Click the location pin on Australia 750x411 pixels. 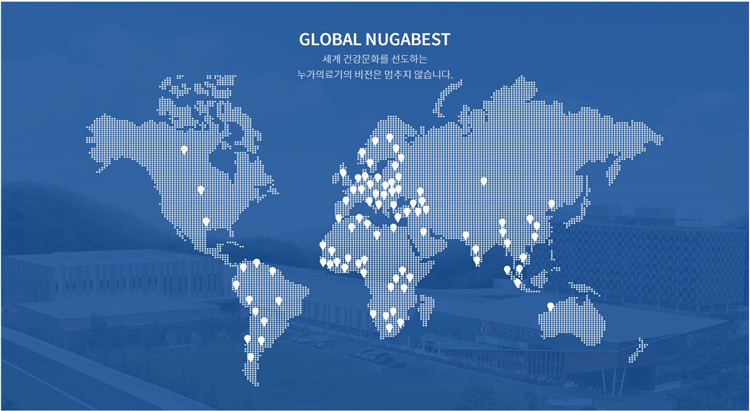click(x=551, y=306)
